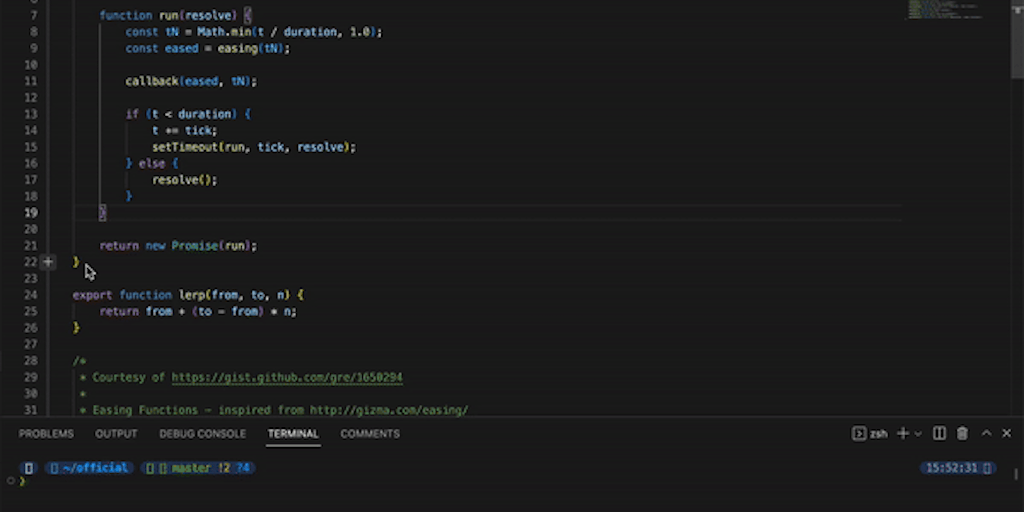Create a new terminal with the plus icon

(x=903, y=433)
